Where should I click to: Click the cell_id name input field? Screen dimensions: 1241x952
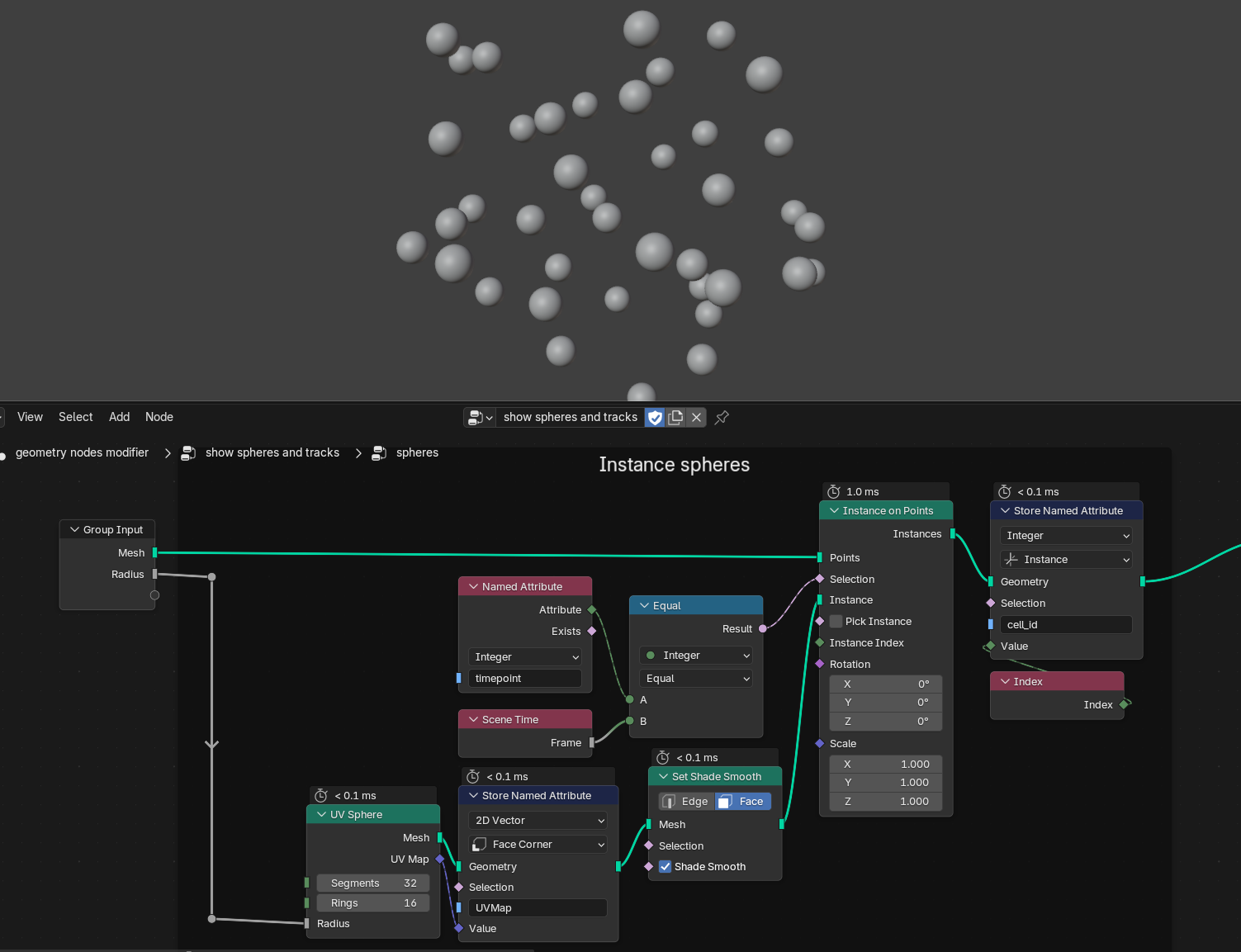coord(1065,625)
